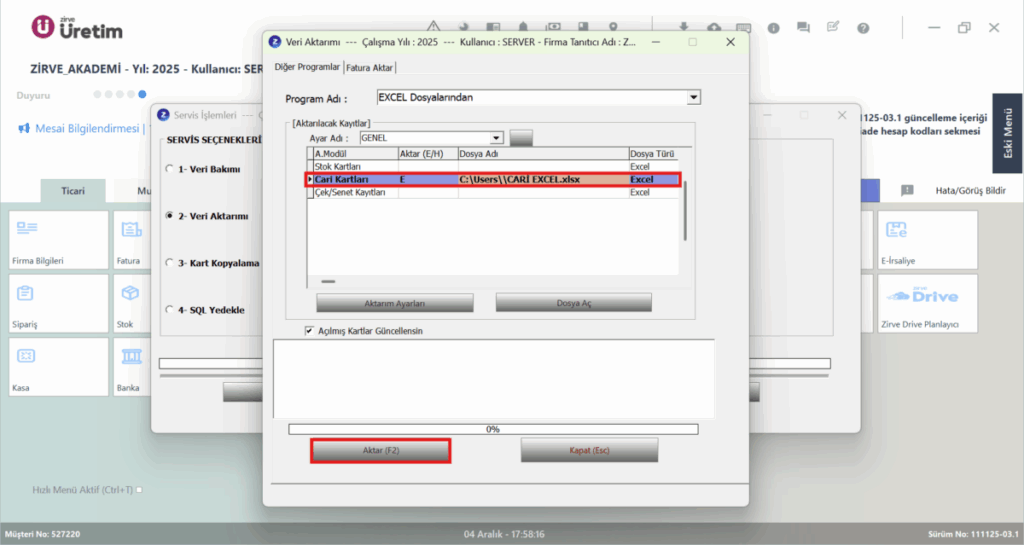Click the horizontal scrollbar thumb under records table
Image resolution: width=1024 pixels, height=545 pixels.
328,281
